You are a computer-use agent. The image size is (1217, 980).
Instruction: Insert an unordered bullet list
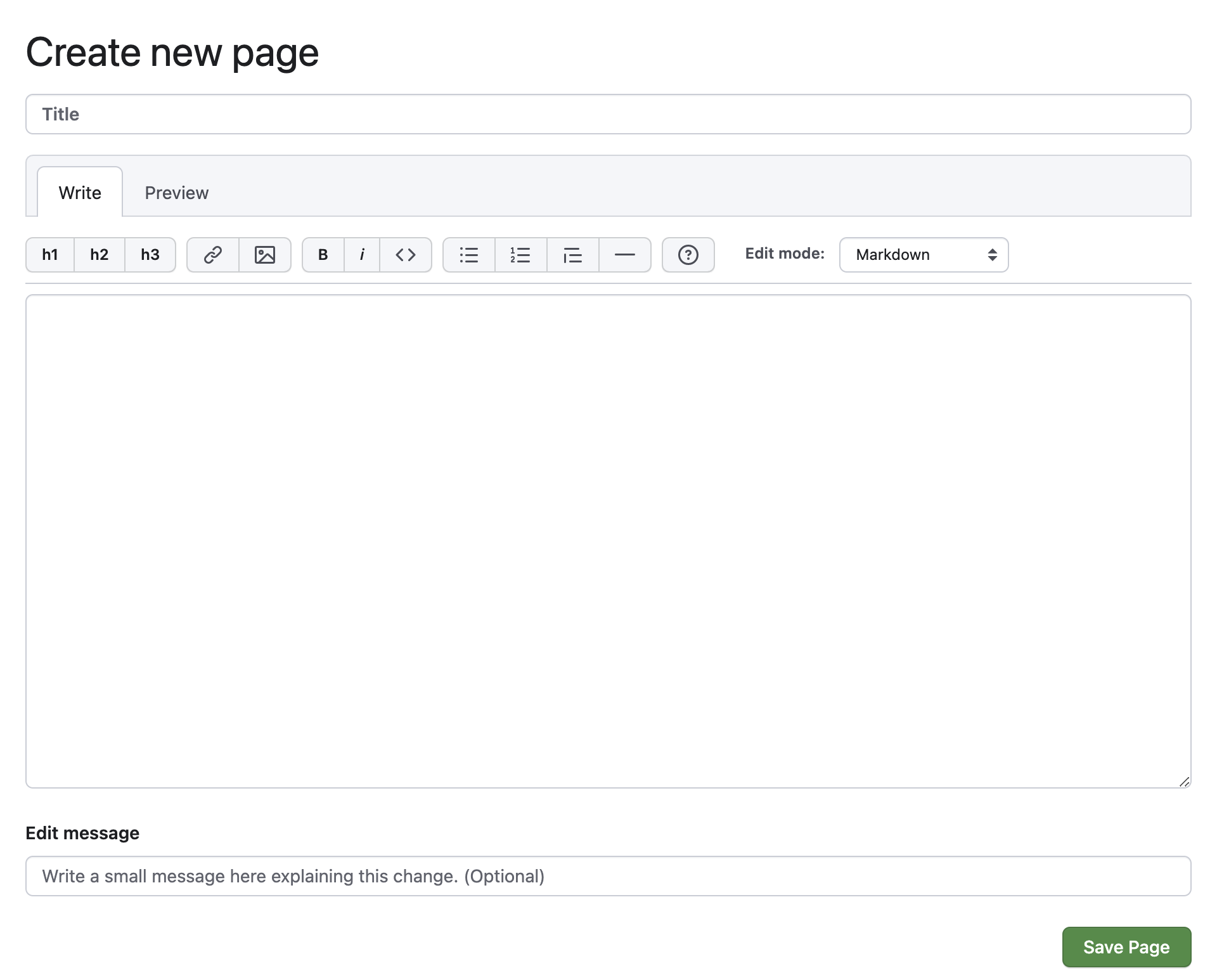[469, 255]
